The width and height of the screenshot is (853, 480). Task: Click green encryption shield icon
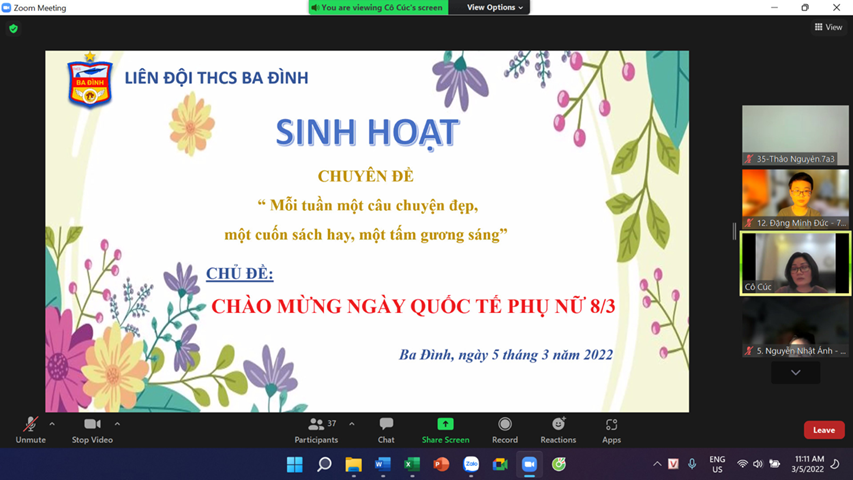pos(14,28)
